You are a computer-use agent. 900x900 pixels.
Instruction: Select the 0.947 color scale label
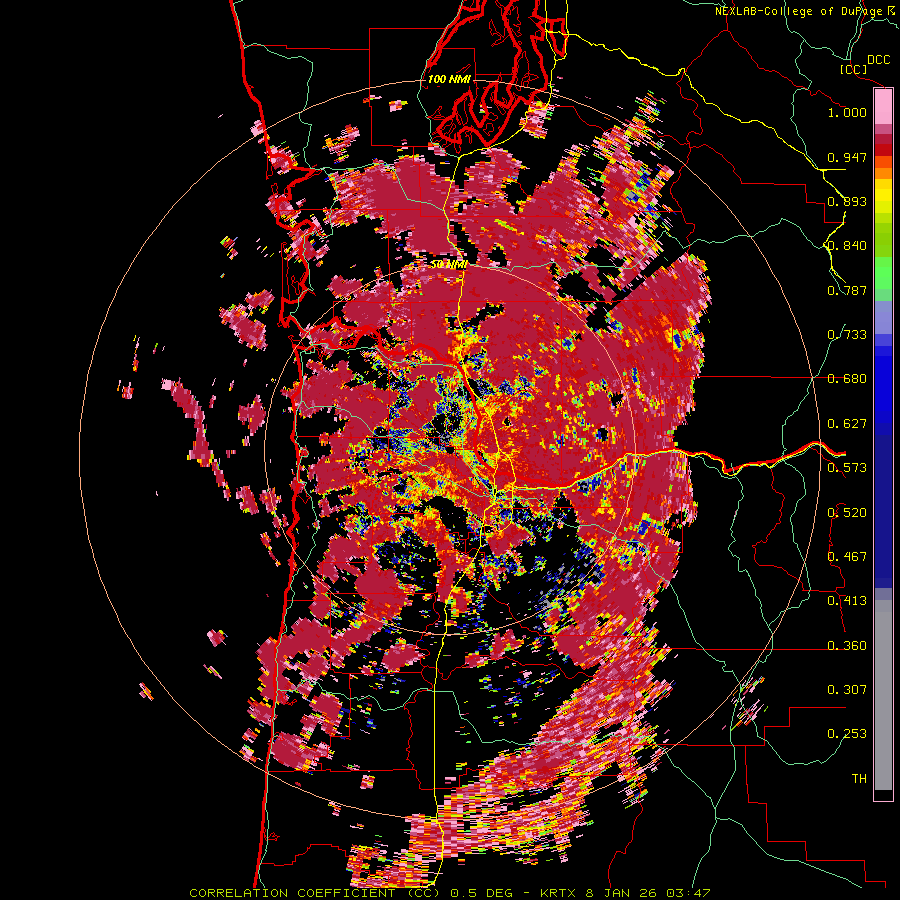(x=847, y=157)
